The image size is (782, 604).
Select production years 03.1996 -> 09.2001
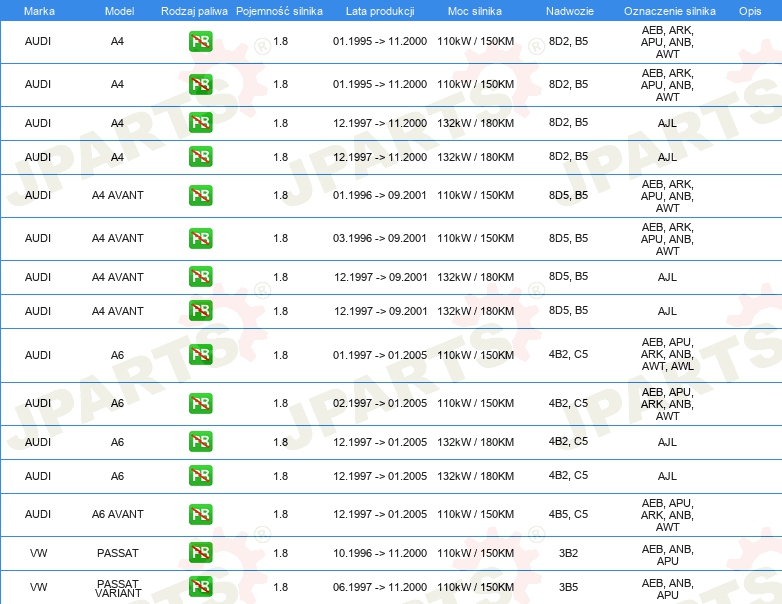tap(380, 238)
